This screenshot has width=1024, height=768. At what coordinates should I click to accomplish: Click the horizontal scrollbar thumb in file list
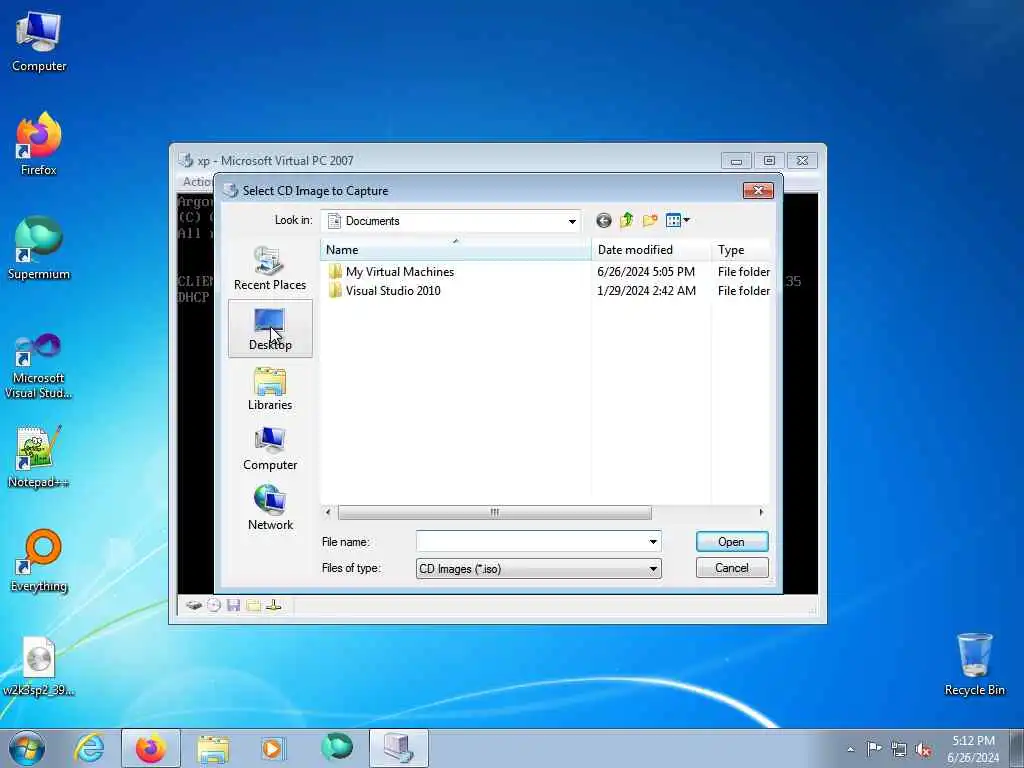click(x=494, y=513)
